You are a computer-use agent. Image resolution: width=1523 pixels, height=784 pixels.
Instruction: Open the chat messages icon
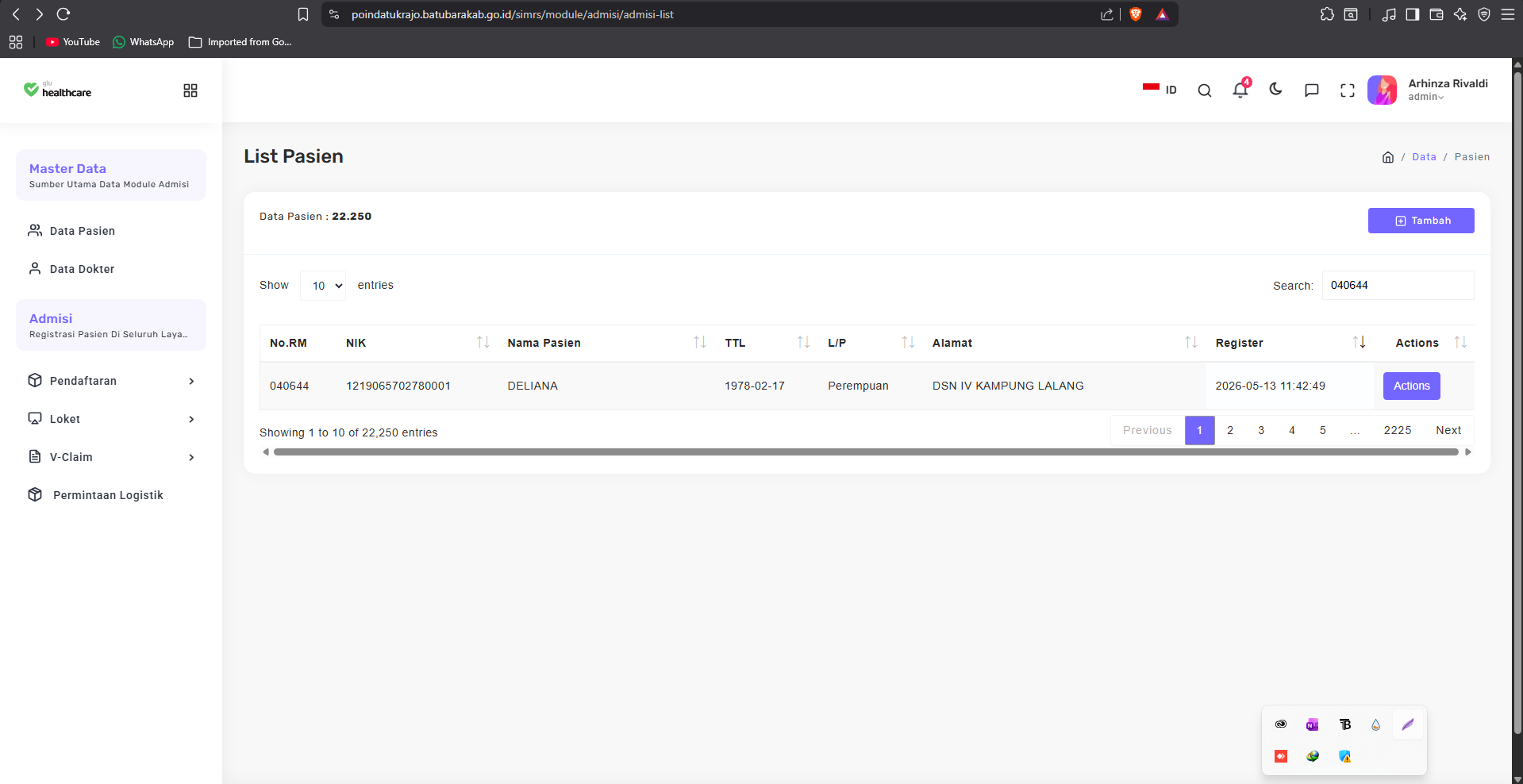[x=1311, y=90]
